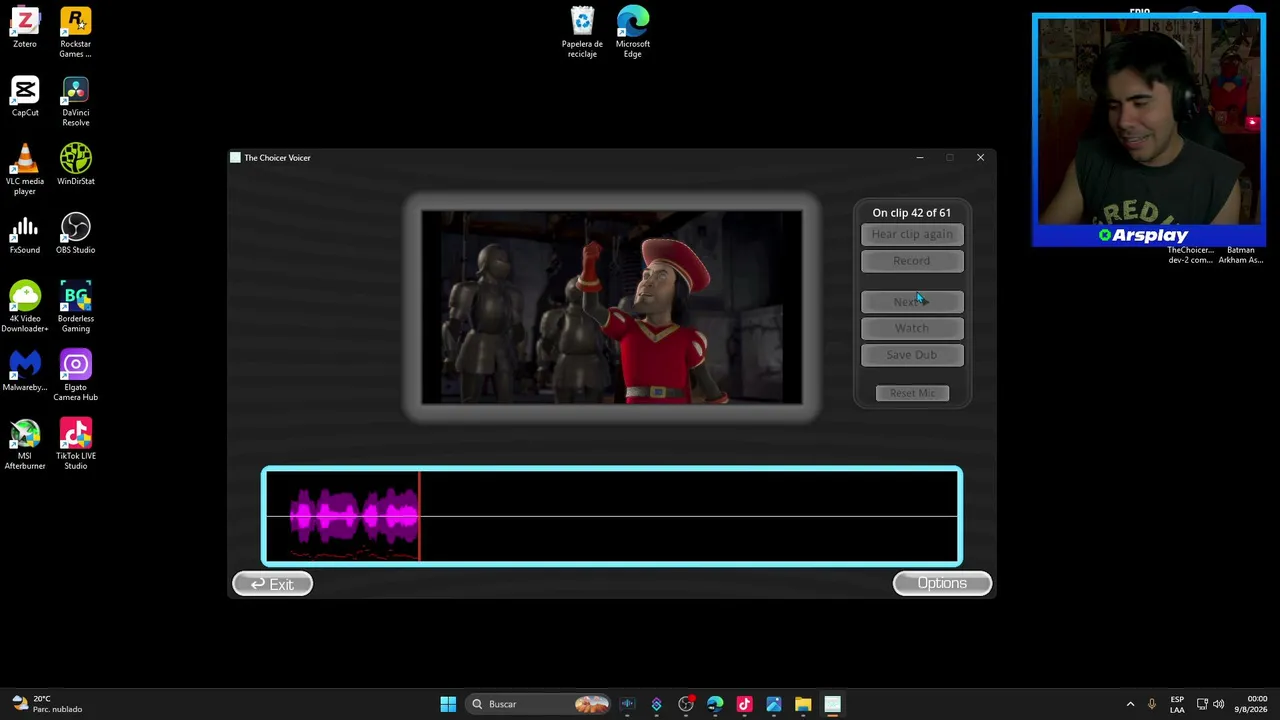Click the Record button
Image resolution: width=1280 pixels, height=720 pixels.
912,261
